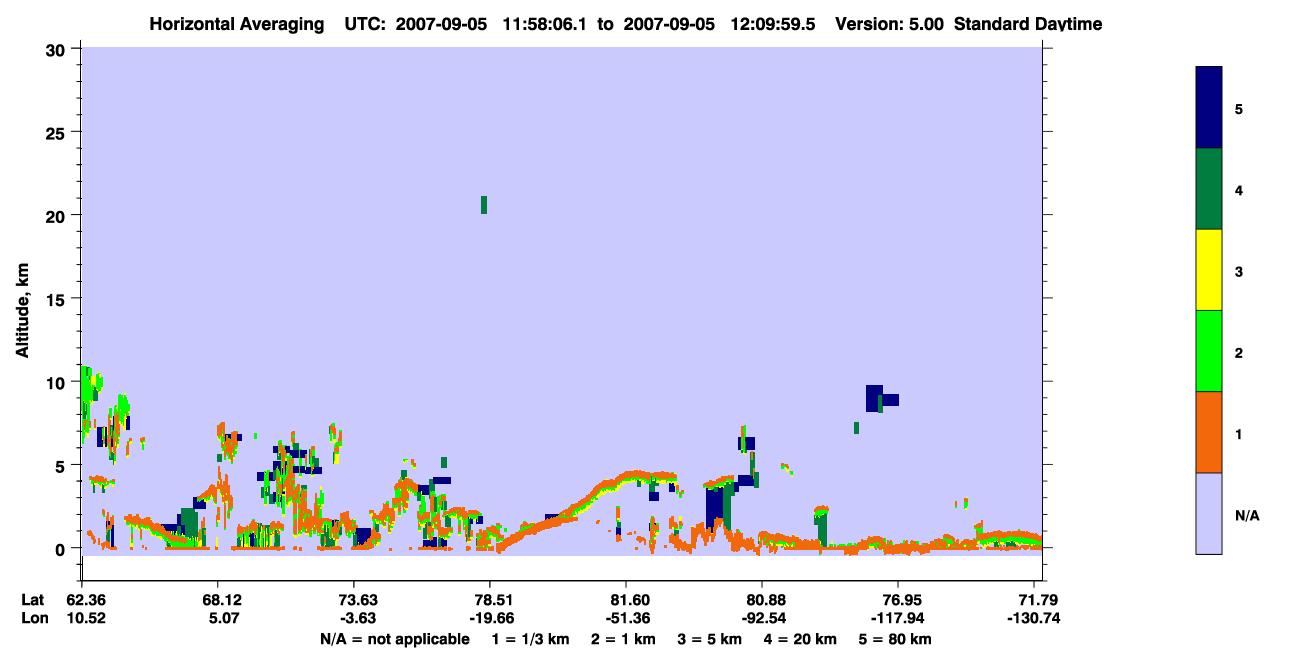
Task: Click the '3 = 5 km' key text
Action: pyautogui.click(x=709, y=639)
